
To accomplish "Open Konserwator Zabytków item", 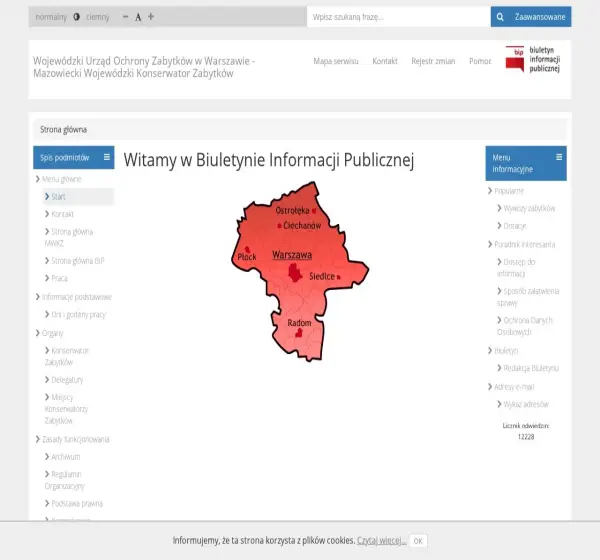I will [x=67, y=356].
